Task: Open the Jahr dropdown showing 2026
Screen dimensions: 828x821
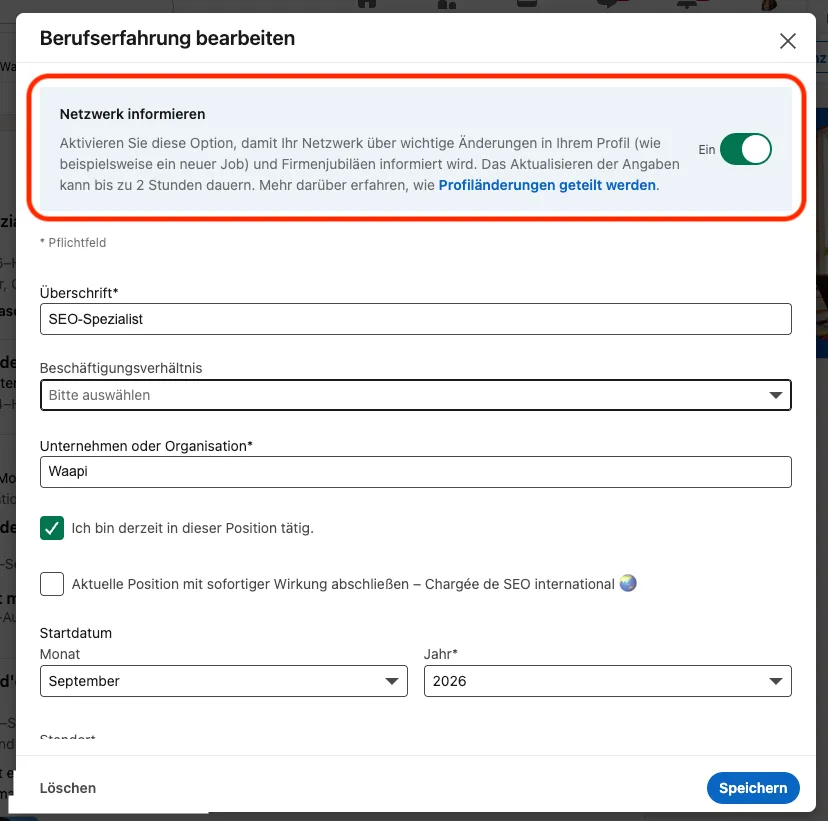Action: point(607,681)
